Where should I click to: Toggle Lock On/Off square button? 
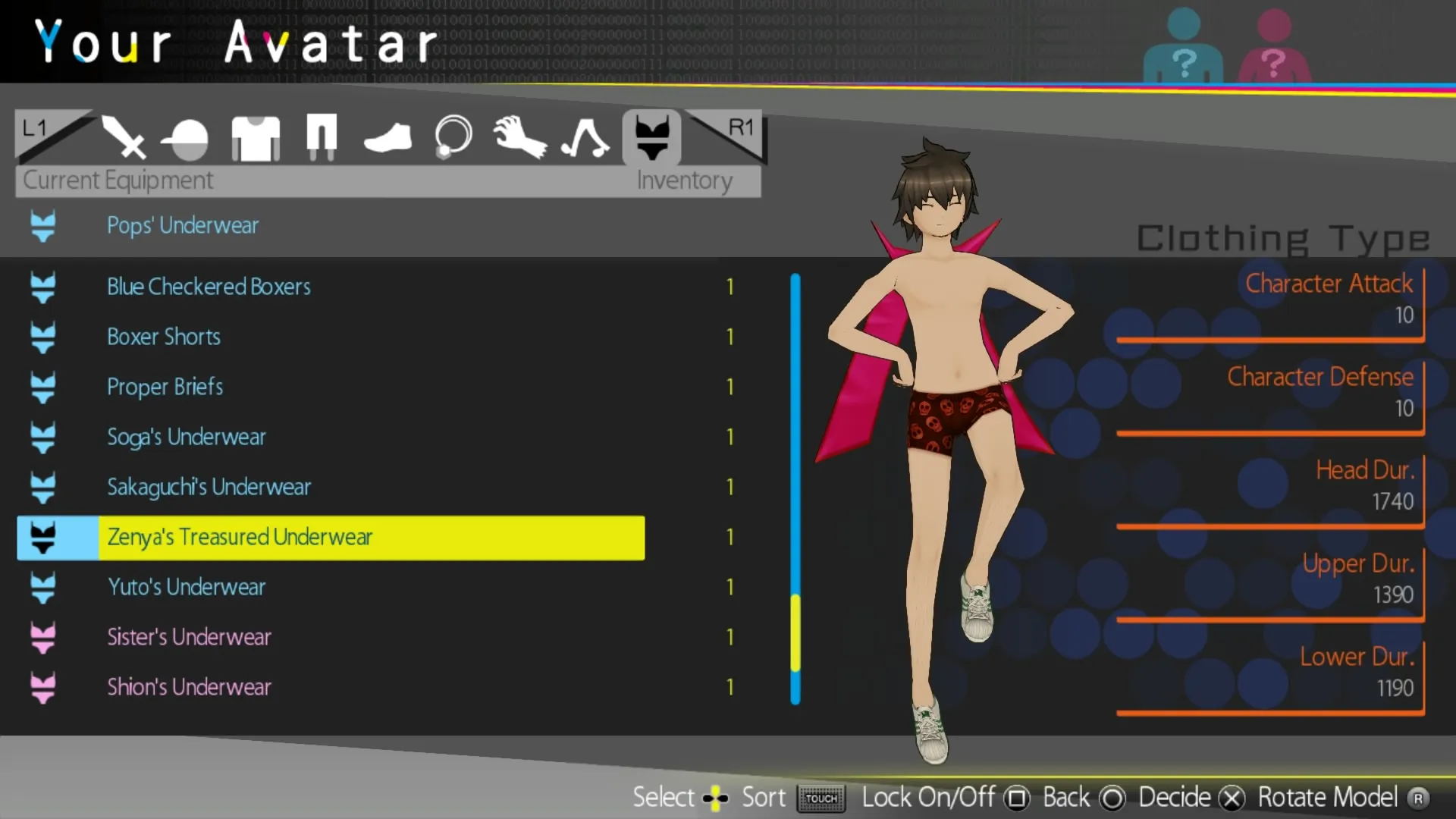coord(1016,798)
